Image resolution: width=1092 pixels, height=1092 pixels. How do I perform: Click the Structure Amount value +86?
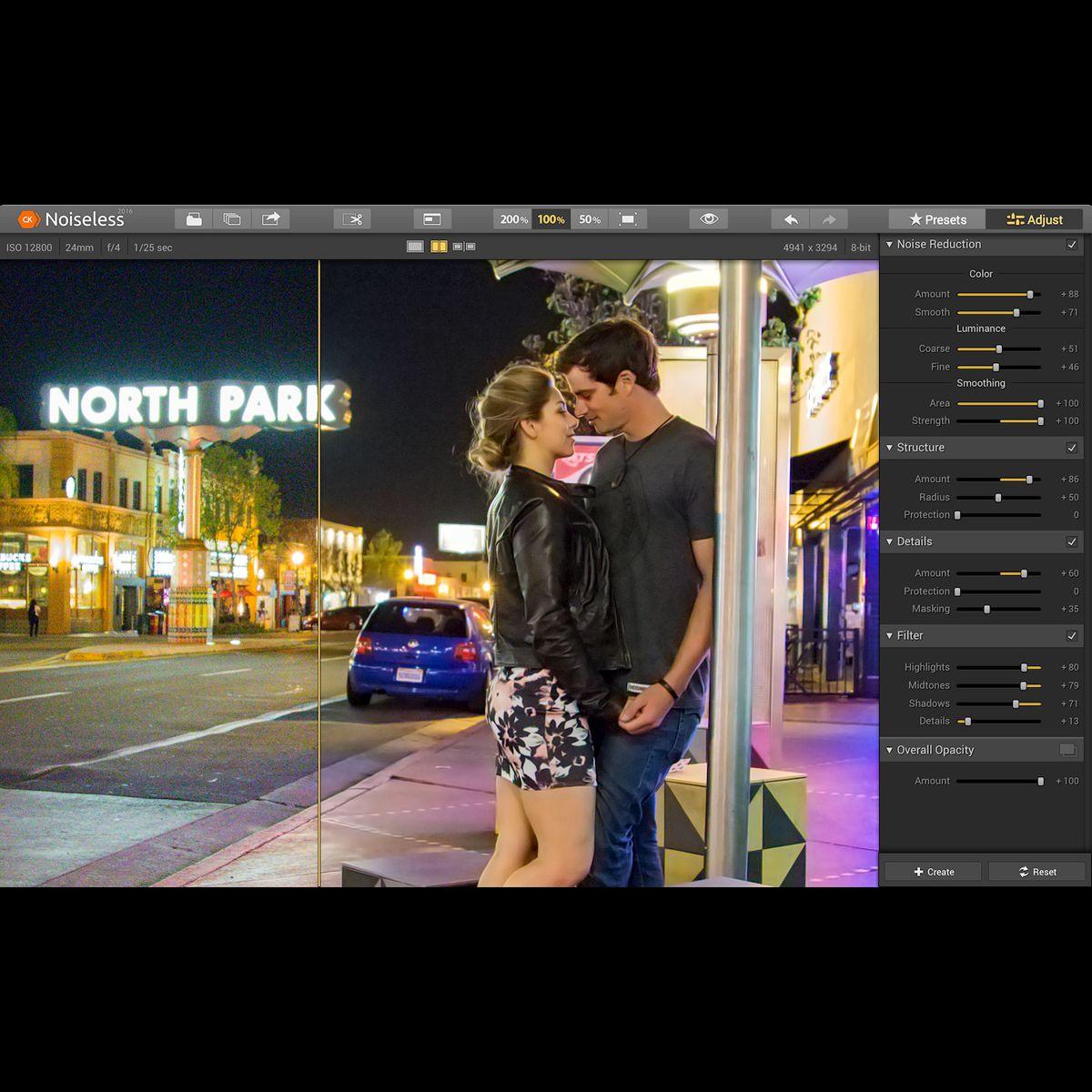coord(1069,480)
